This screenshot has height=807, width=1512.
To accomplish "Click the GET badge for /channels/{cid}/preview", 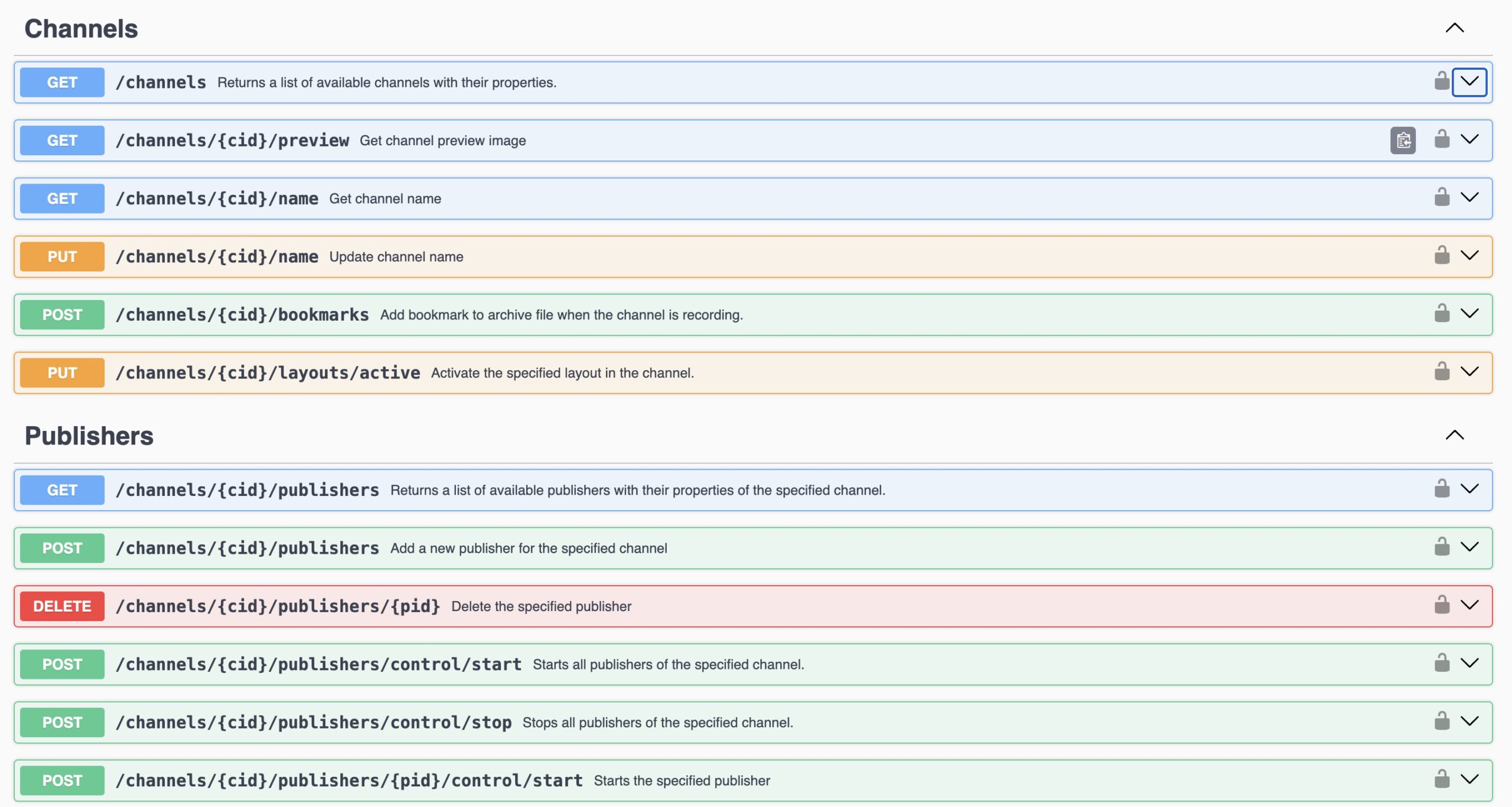I will click(x=62, y=141).
